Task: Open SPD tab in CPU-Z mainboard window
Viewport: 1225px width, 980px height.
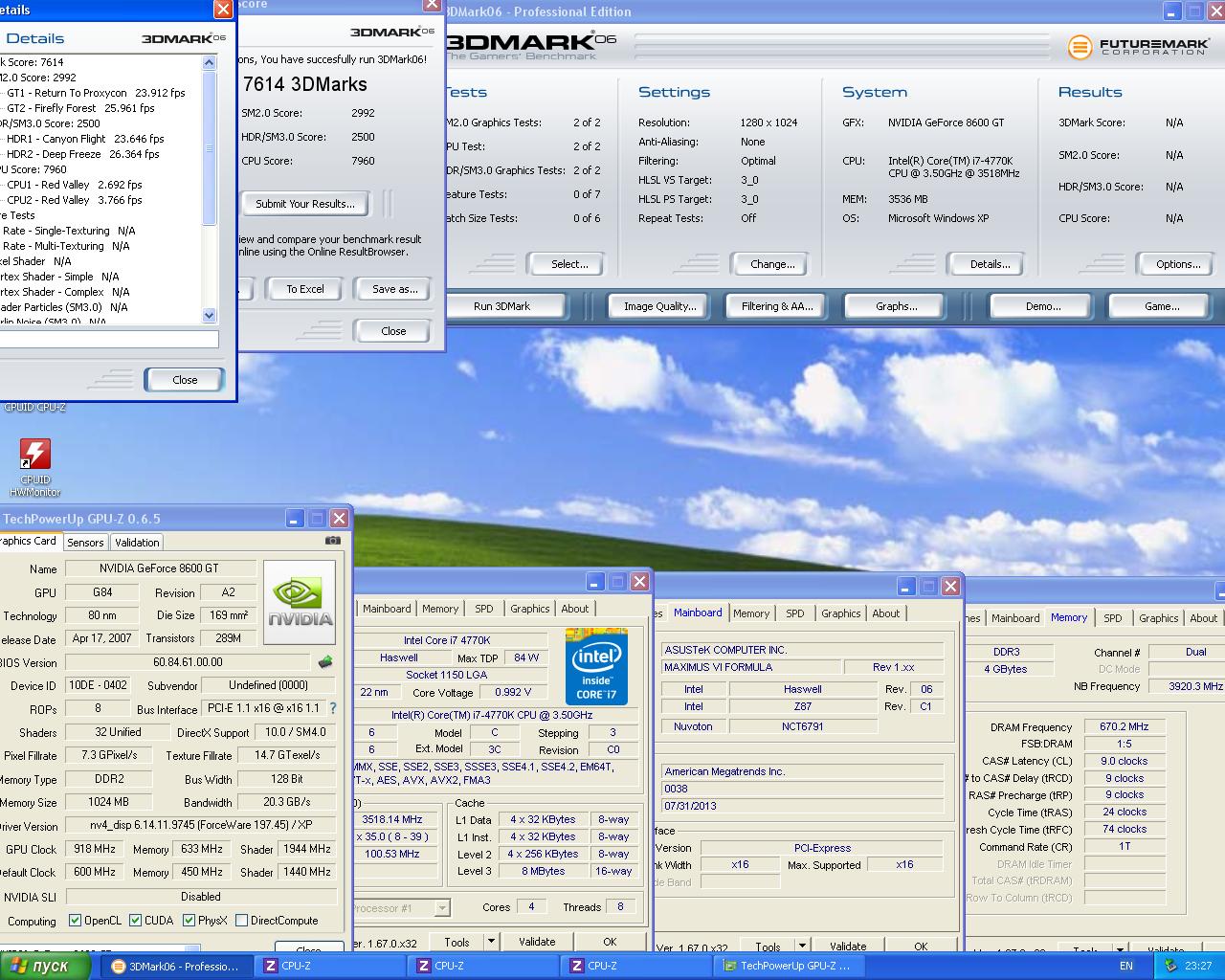Action: 795,613
